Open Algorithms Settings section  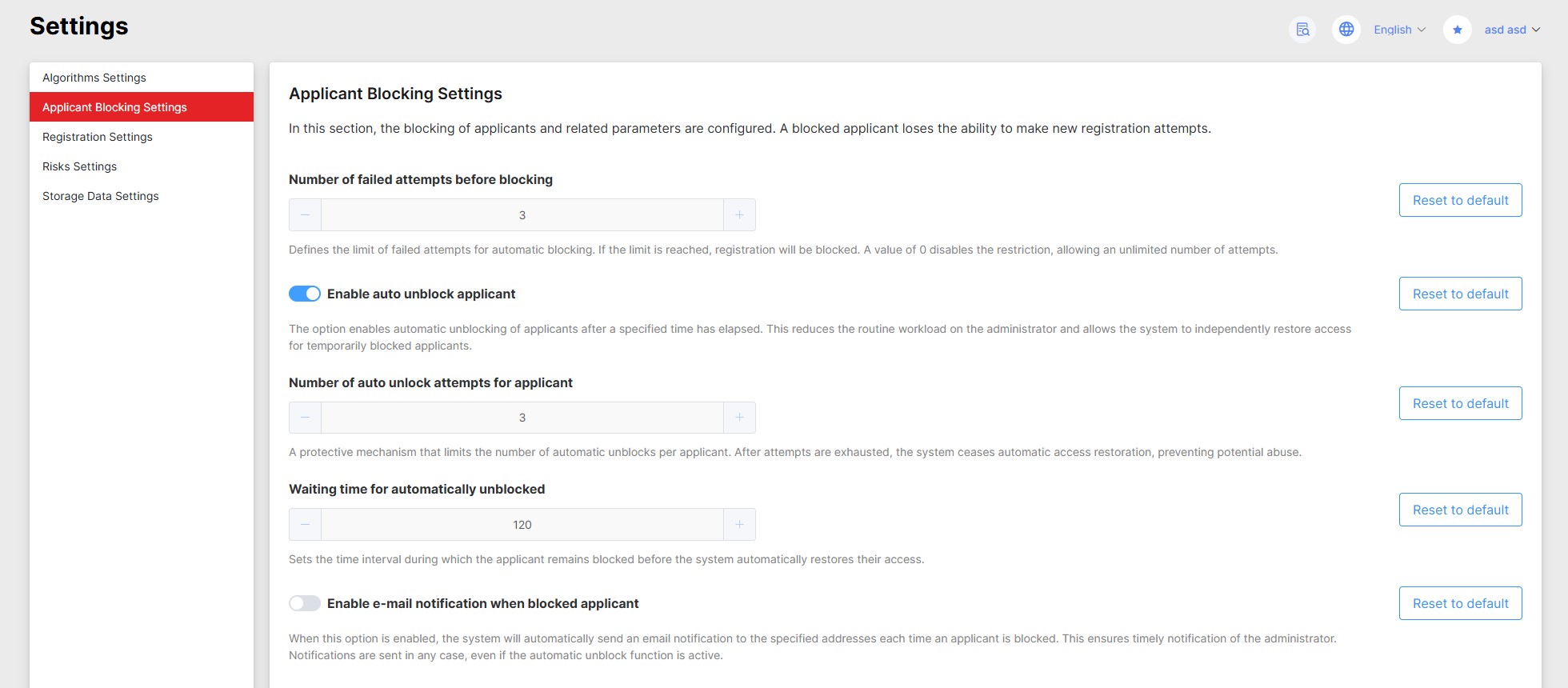(x=94, y=78)
